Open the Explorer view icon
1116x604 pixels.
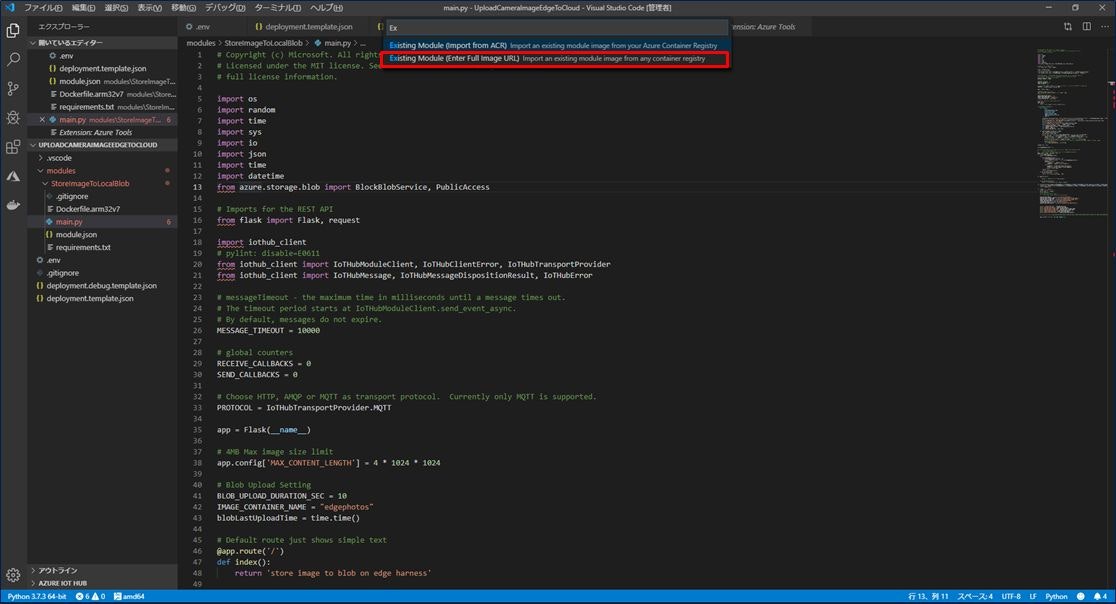(13, 30)
